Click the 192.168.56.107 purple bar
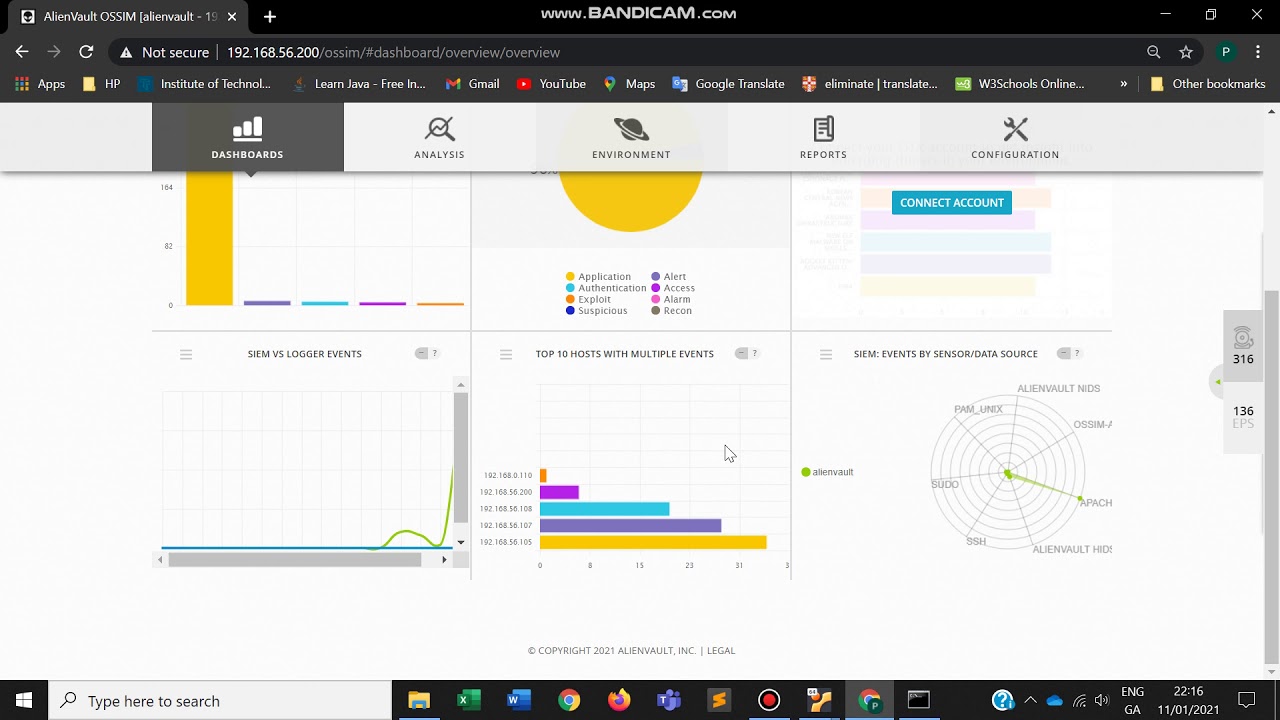 630,525
